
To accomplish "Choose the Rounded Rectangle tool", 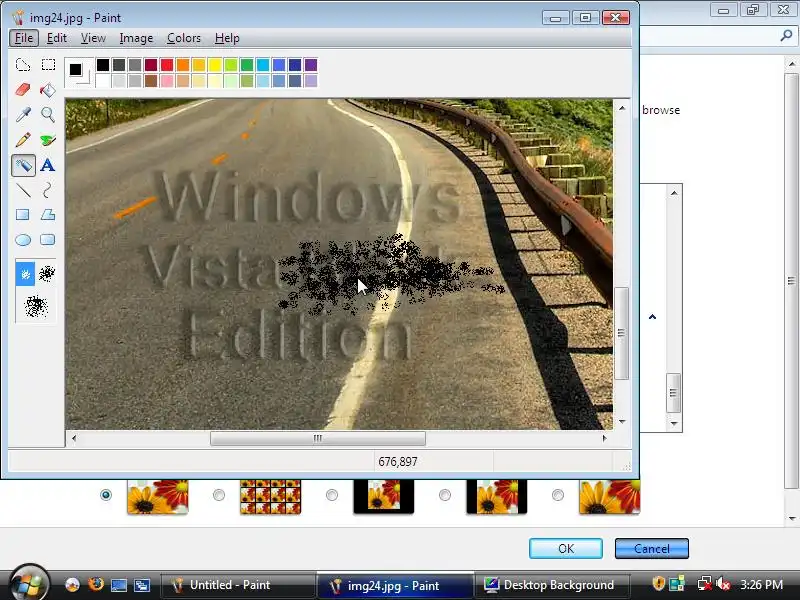I will point(48,240).
